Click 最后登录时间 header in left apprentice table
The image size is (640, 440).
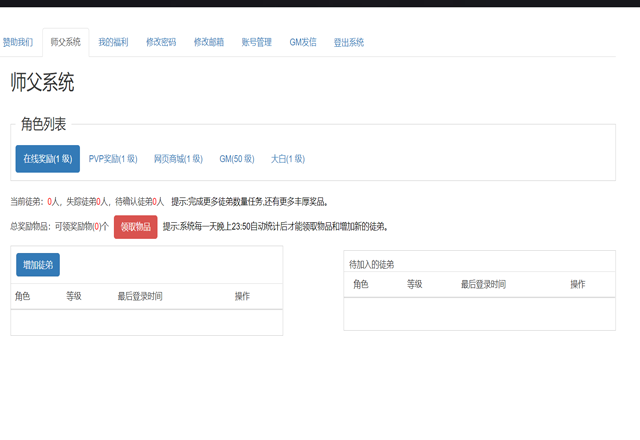click(x=140, y=296)
